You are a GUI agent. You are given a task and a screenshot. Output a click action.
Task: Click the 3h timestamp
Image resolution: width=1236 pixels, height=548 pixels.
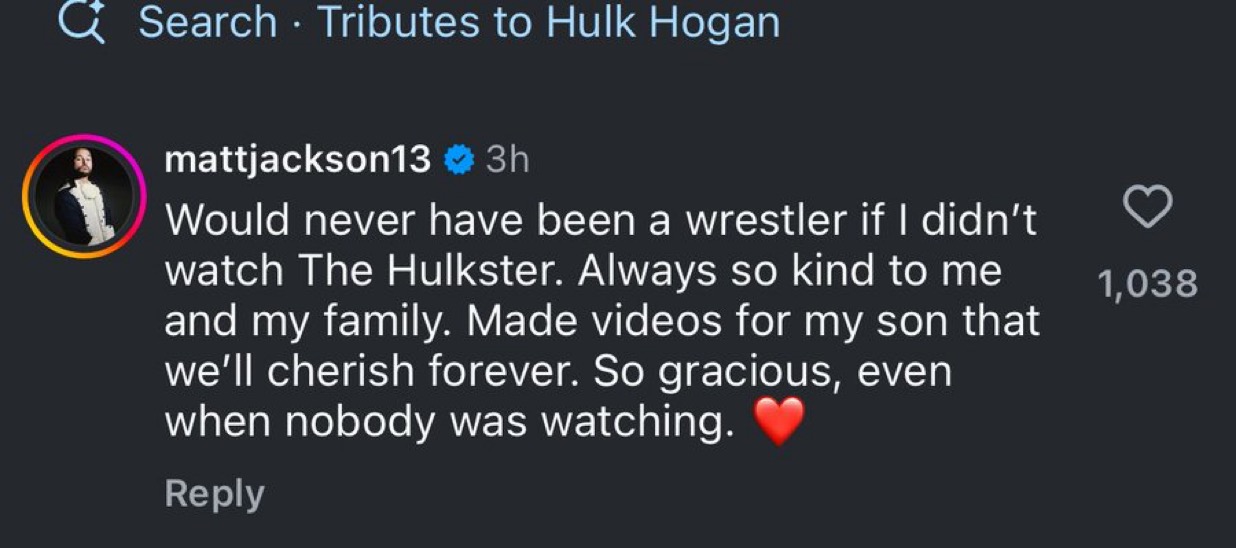(x=507, y=160)
